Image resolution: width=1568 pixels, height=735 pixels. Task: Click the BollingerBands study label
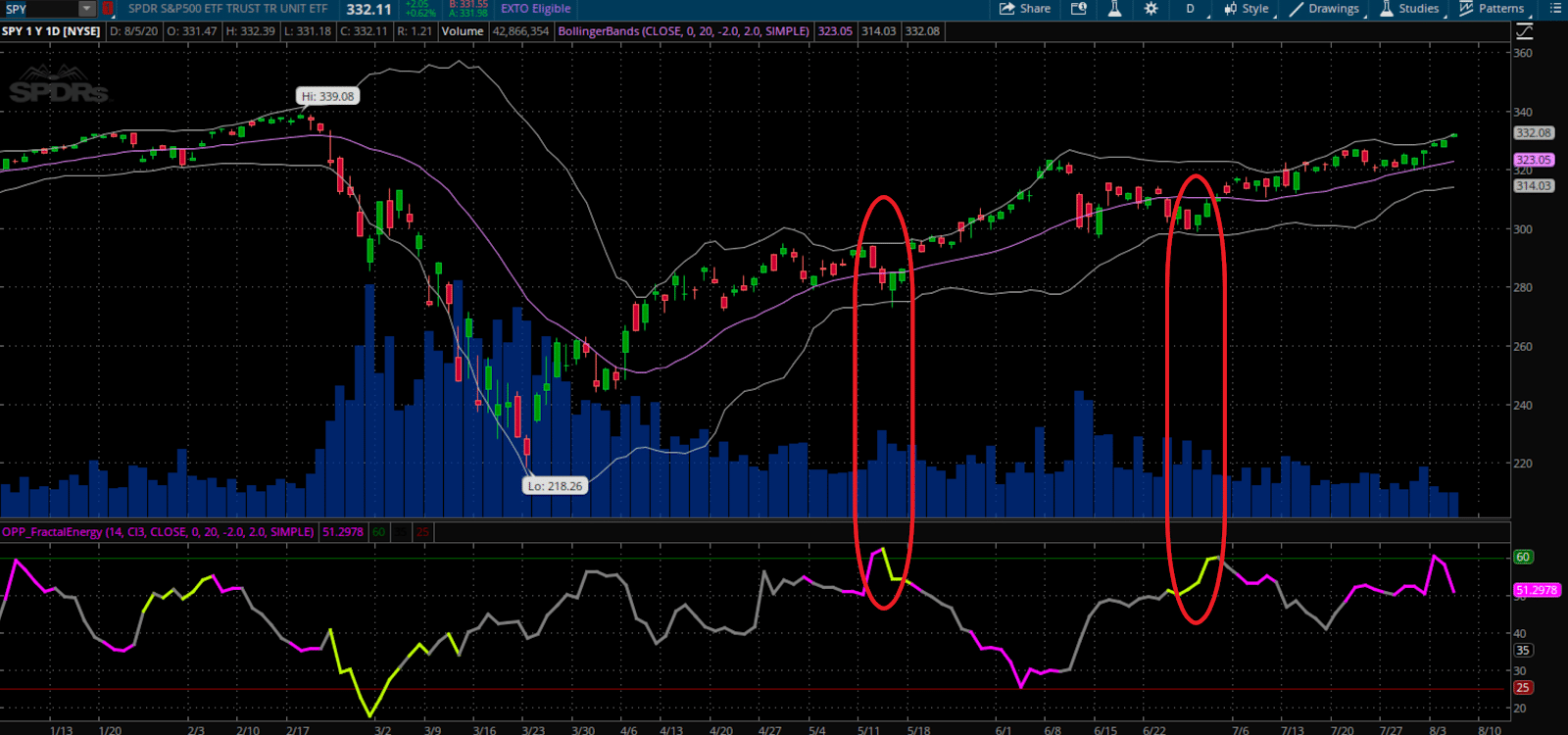pos(683,31)
